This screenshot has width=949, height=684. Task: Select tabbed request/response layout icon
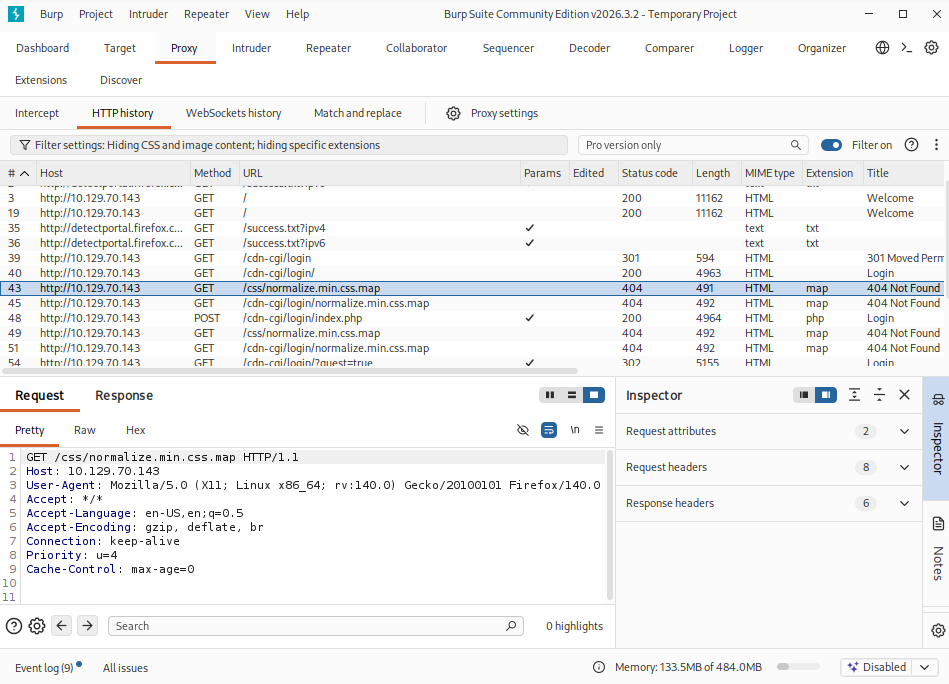point(594,395)
